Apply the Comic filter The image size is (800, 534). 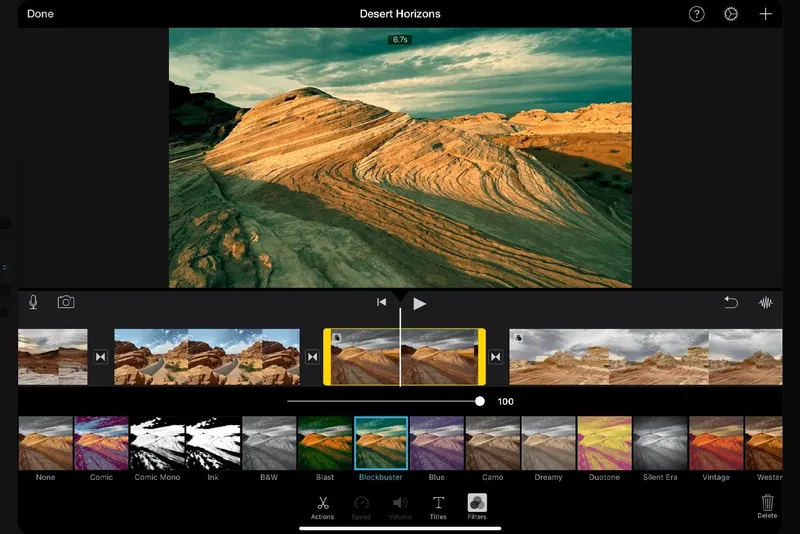coord(101,443)
